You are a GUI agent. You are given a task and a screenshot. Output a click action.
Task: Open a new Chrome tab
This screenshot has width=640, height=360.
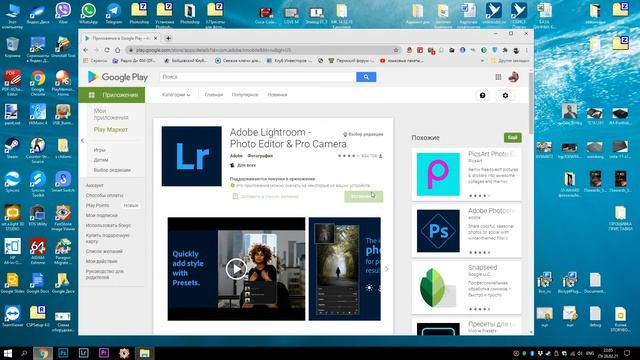[168, 38]
